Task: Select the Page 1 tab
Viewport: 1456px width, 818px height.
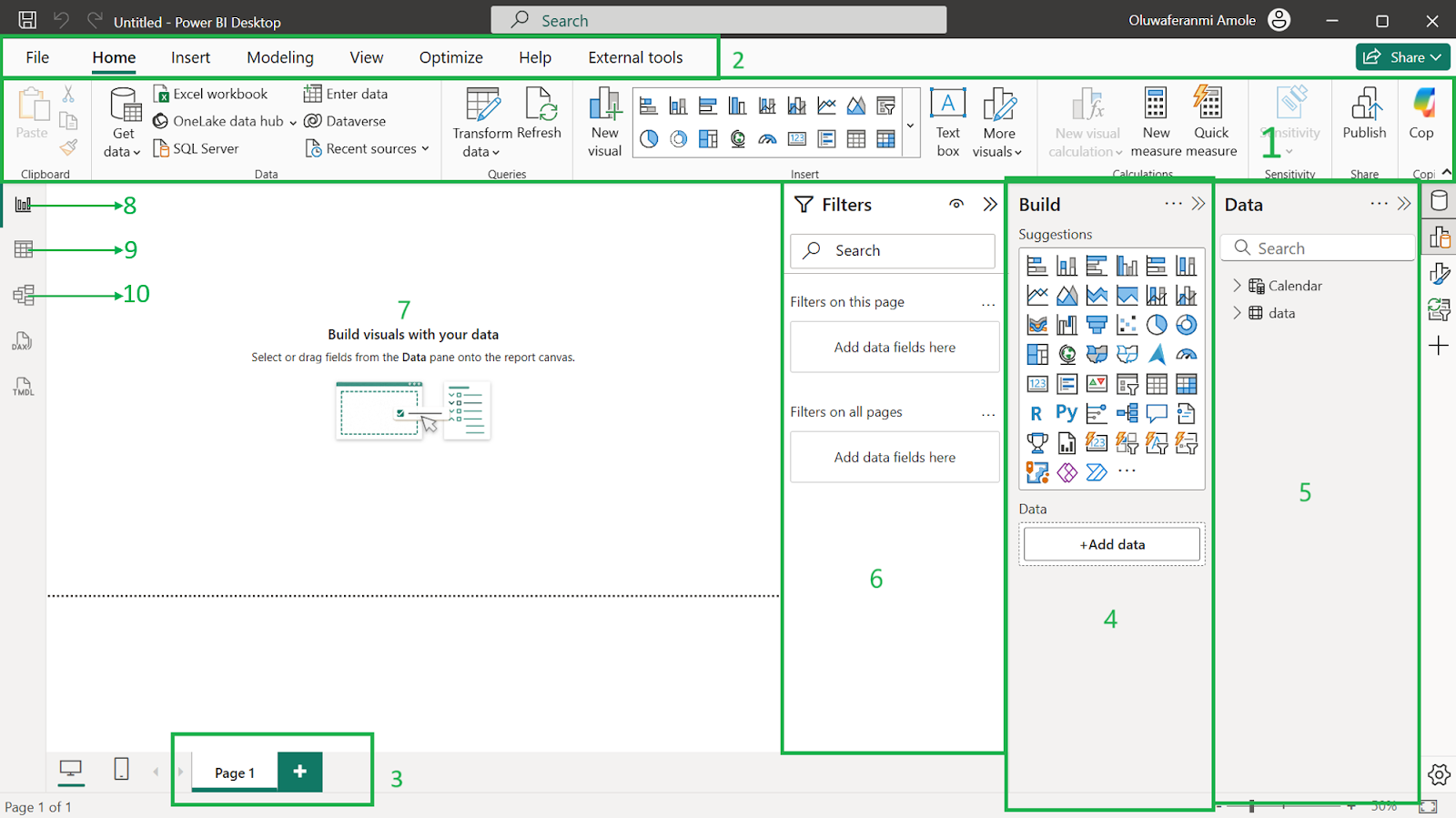Action: pos(235,773)
